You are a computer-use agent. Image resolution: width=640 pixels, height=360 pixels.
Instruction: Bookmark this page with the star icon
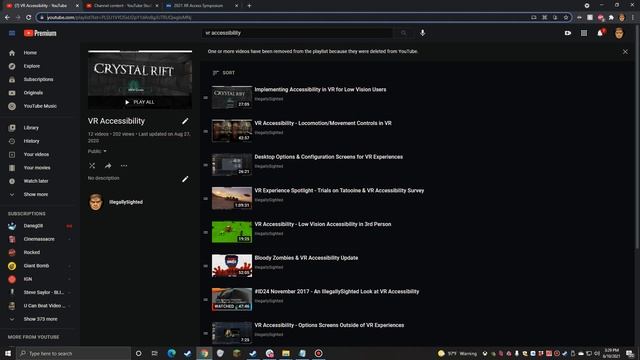tap(566, 18)
